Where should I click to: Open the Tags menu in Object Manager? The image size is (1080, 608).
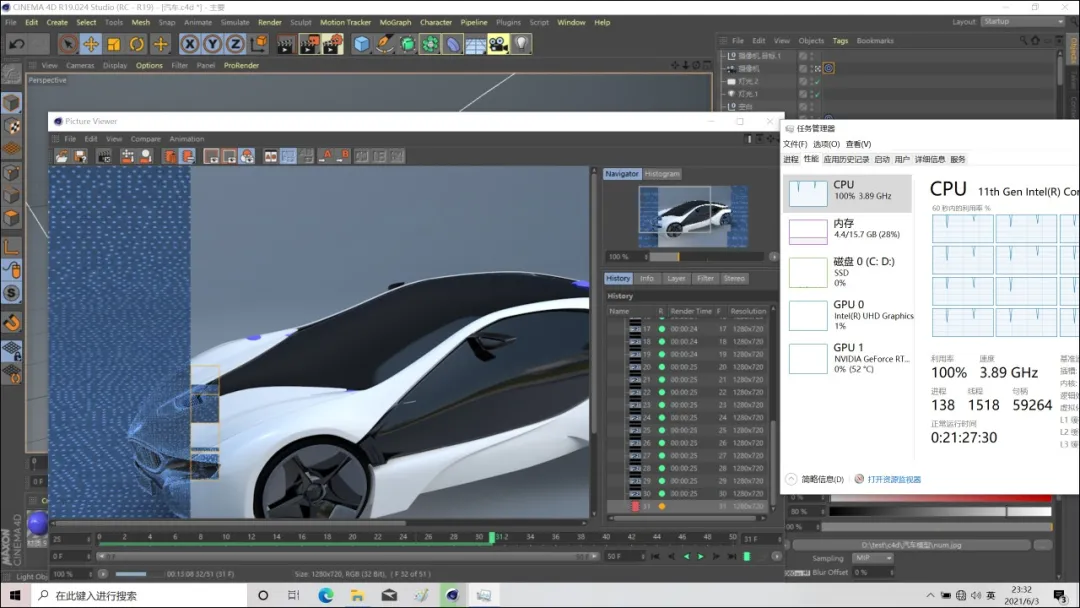[x=840, y=41]
